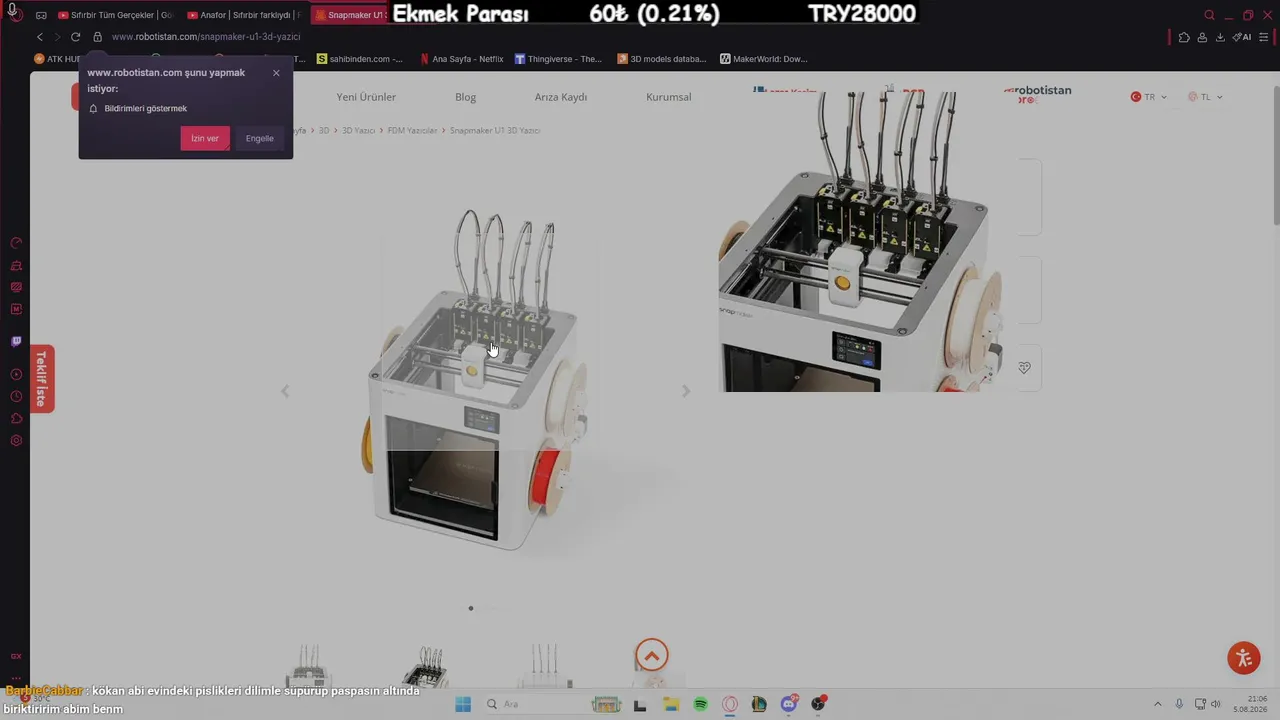The height and width of the screenshot is (720, 1280).
Task: Reload the page with the refresh icon
Action: (75, 37)
